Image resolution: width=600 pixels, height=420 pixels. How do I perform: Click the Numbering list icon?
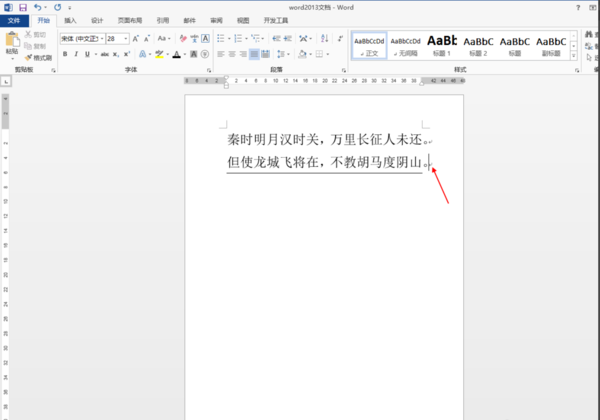click(238, 39)
